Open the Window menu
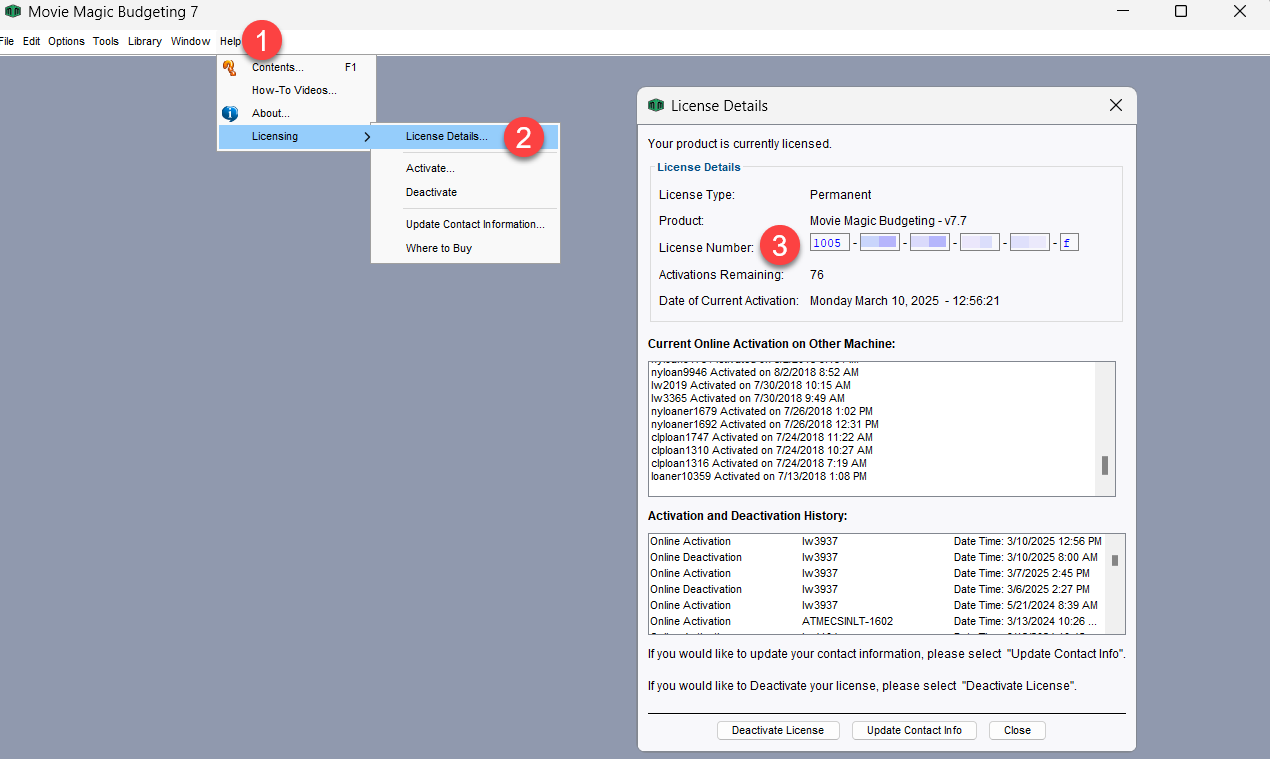Screen dimensions: 1270x759 190,41
